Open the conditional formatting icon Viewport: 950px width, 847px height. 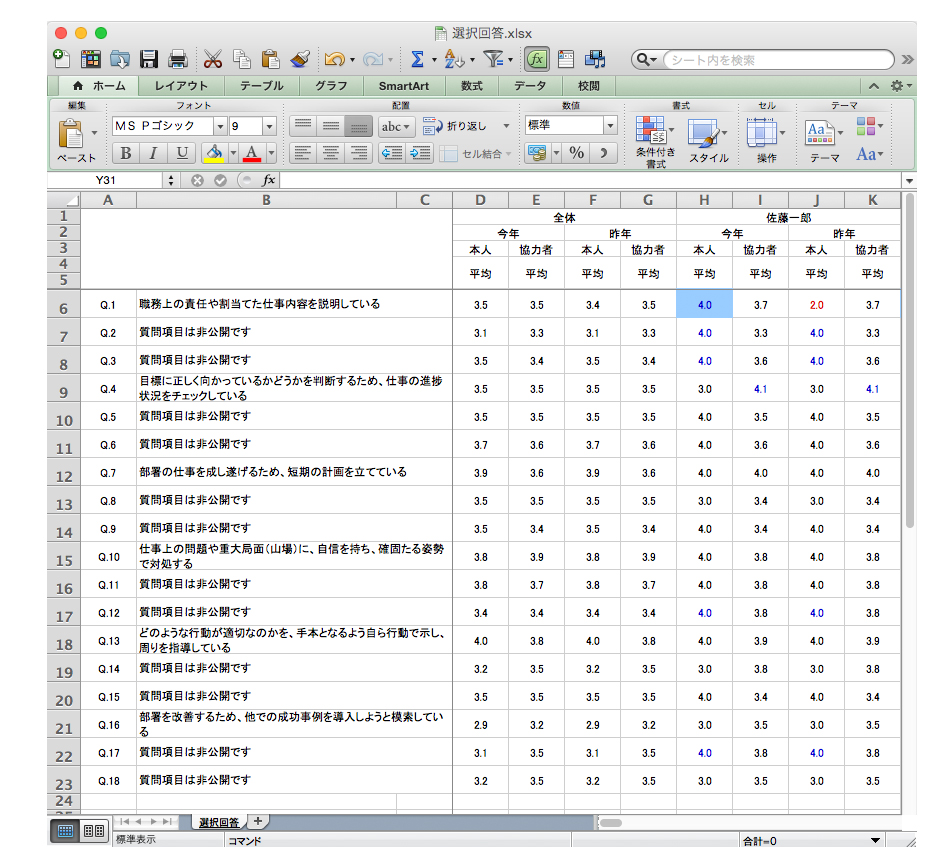(x=652, y=132)
